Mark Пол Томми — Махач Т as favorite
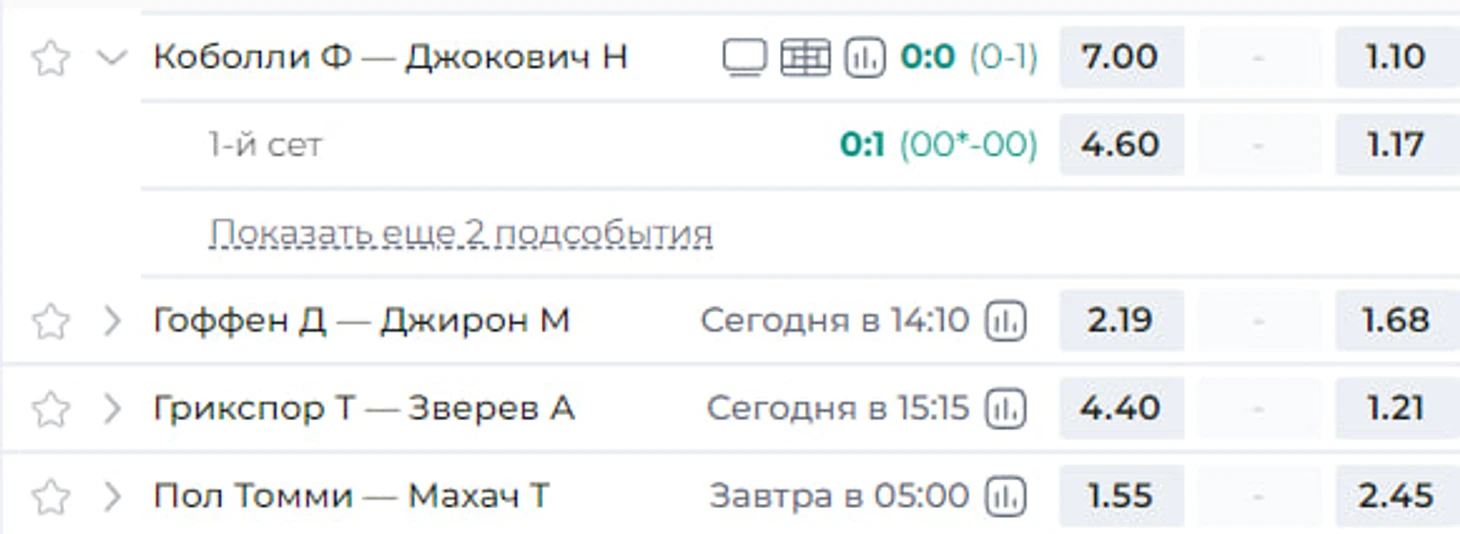The image size is (1460, 534). click(x=50, y=496)
